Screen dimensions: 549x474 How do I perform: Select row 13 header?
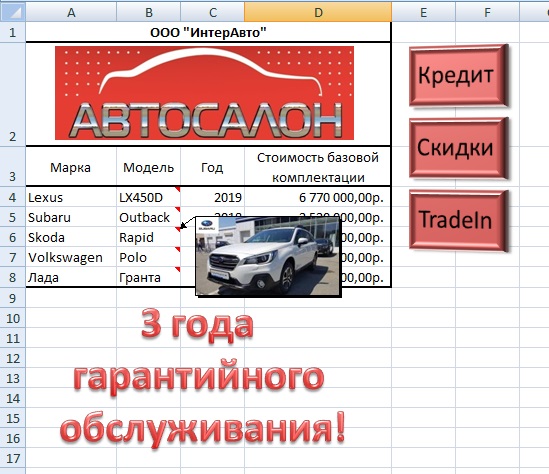[13, 378]
